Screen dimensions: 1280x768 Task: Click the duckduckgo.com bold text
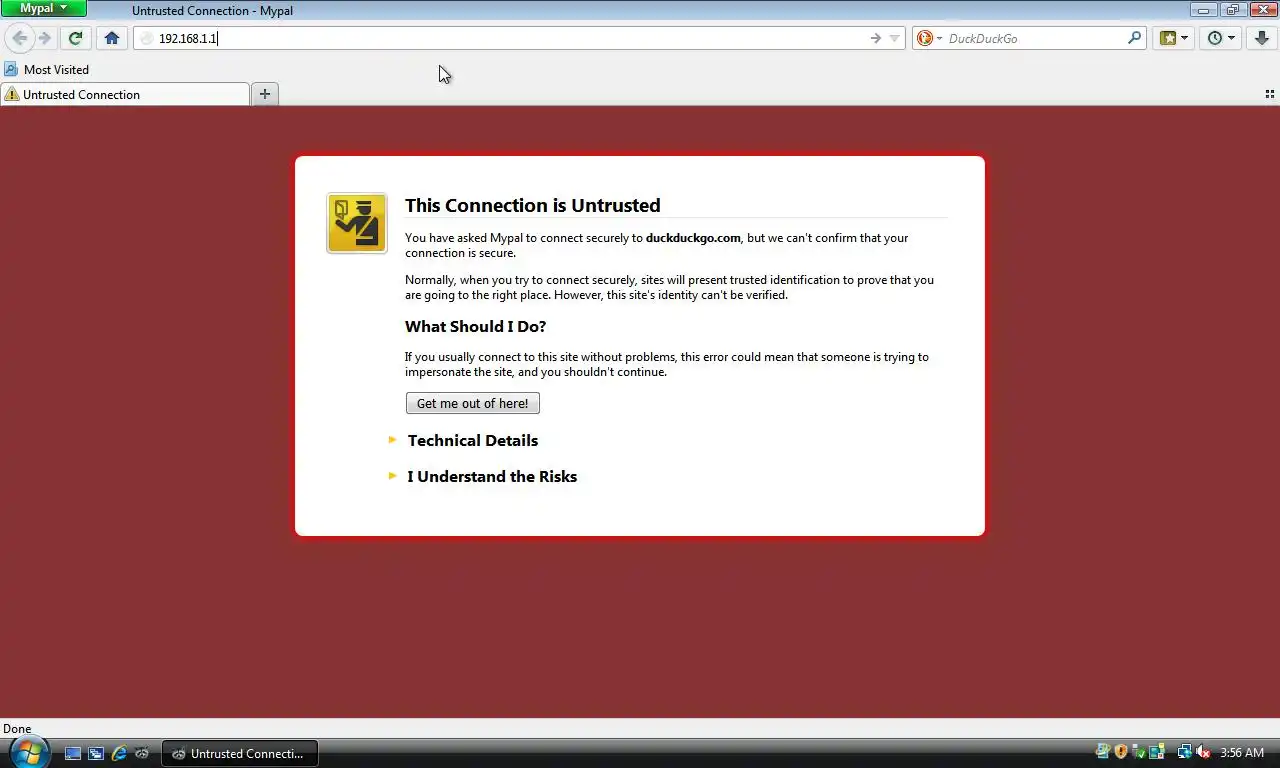693,238
